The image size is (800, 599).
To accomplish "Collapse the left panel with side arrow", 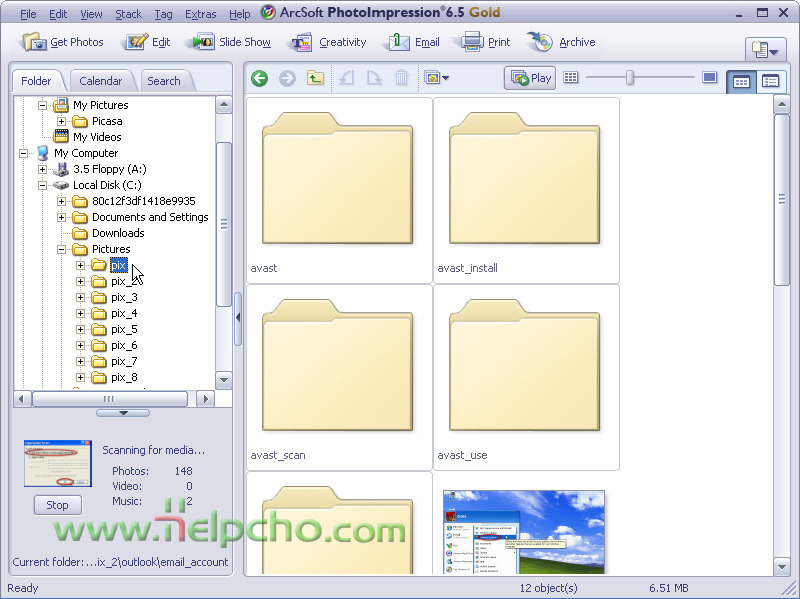I will pos(238,318).
